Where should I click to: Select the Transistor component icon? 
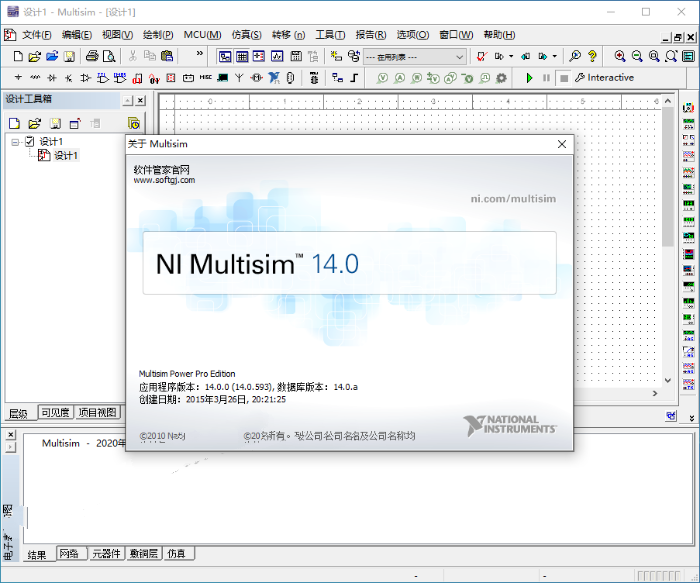(68, 78)
